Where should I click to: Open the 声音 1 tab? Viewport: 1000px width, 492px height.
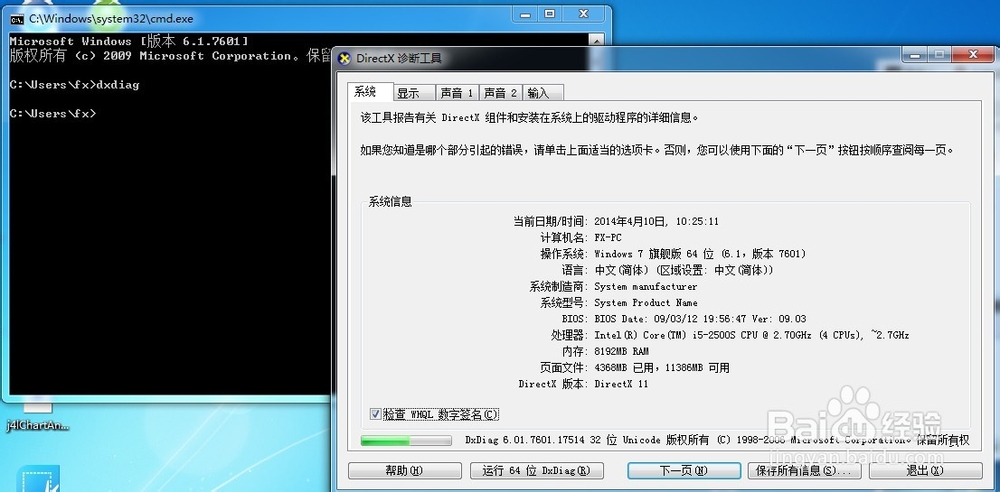(x=457, y=93)
